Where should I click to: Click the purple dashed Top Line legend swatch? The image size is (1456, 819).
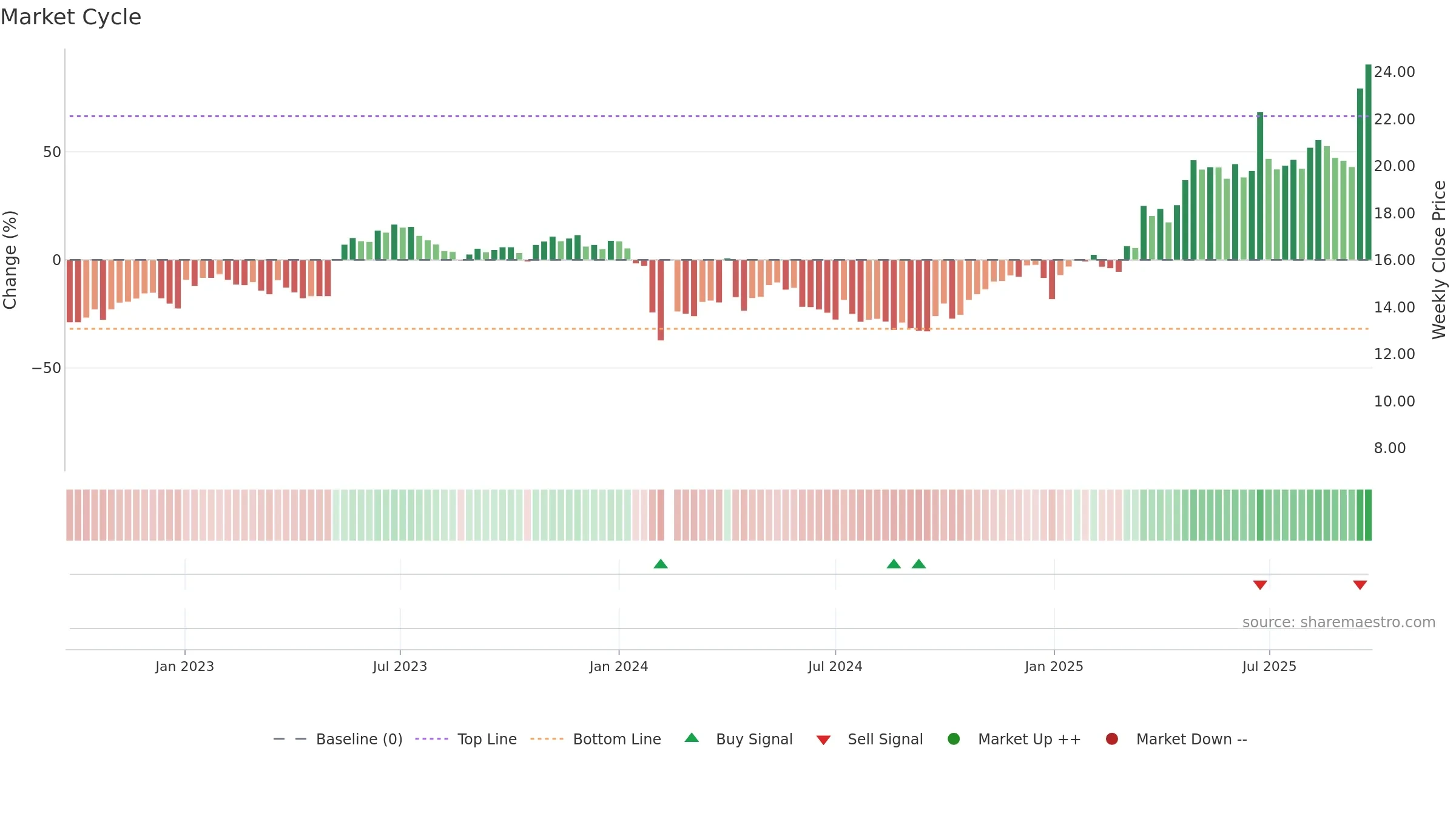(x=431, y=739)
